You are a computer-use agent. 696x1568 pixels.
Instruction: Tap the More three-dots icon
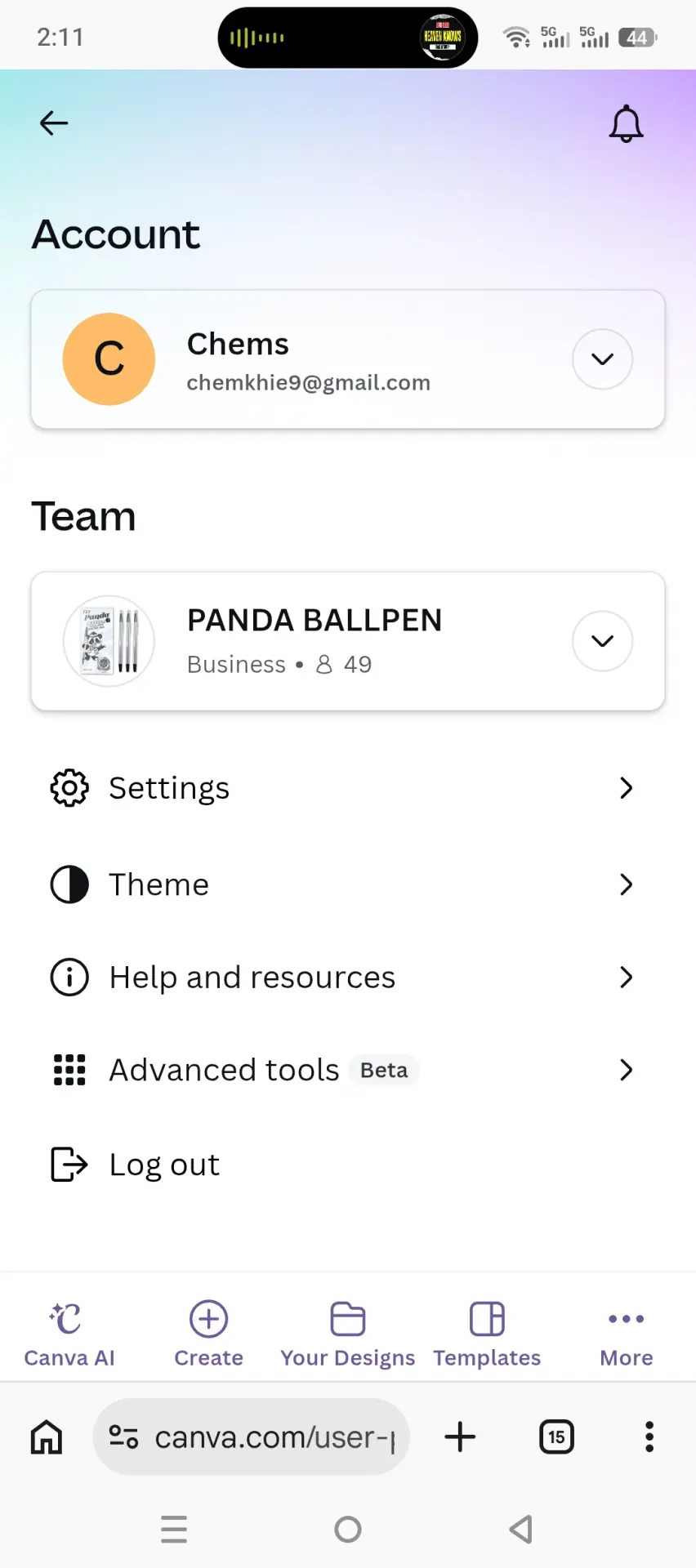627,1318
